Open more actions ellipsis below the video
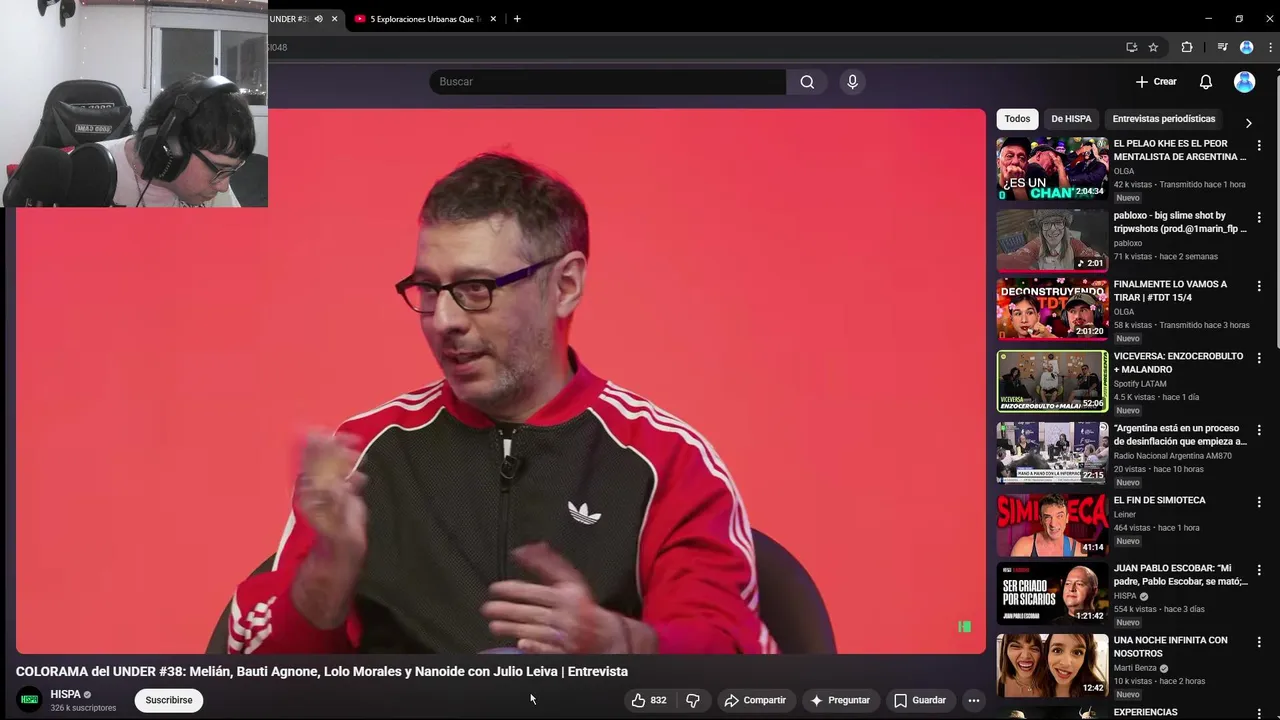Image resolution: width=1280 pixels, height=720 pixels. [974, 700]
